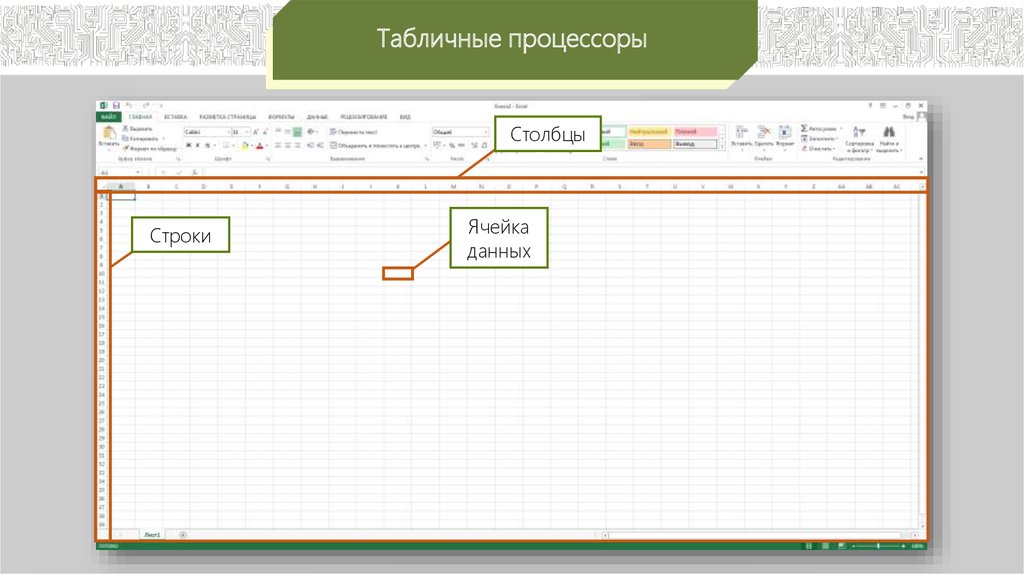Click the Cut (Вырезать) scissors icon

click(125, 129)
